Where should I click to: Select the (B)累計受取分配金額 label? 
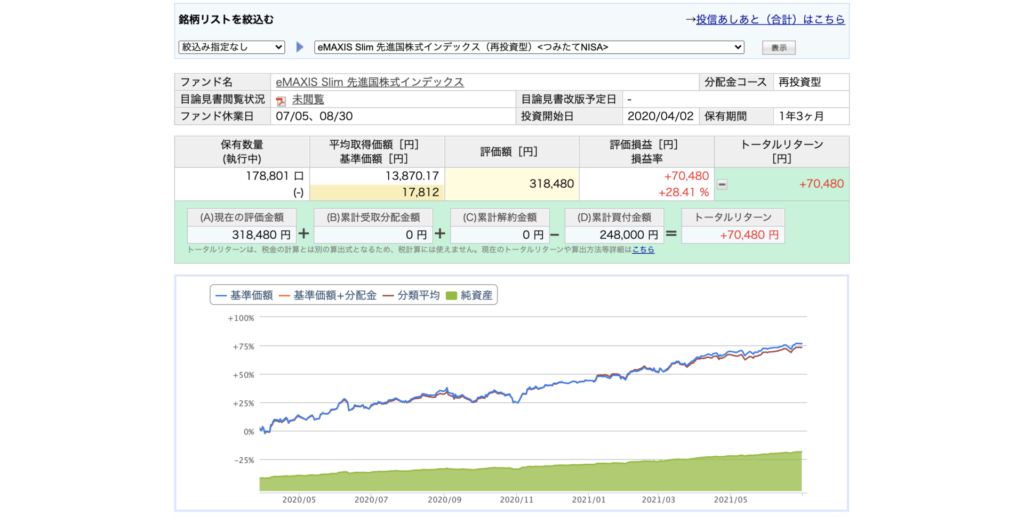point(373,218)
